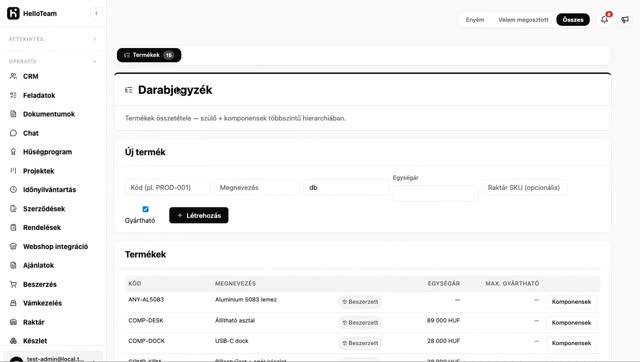
Task: Open the Beszerzés cart icon
Action: (x=13, y=284)
